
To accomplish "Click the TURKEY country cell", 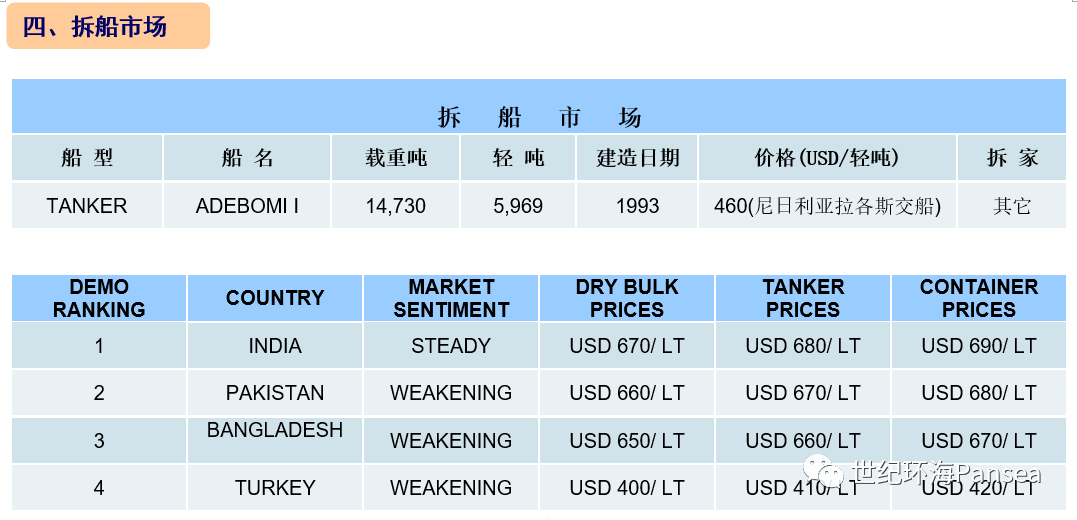I will click(275, 488).
